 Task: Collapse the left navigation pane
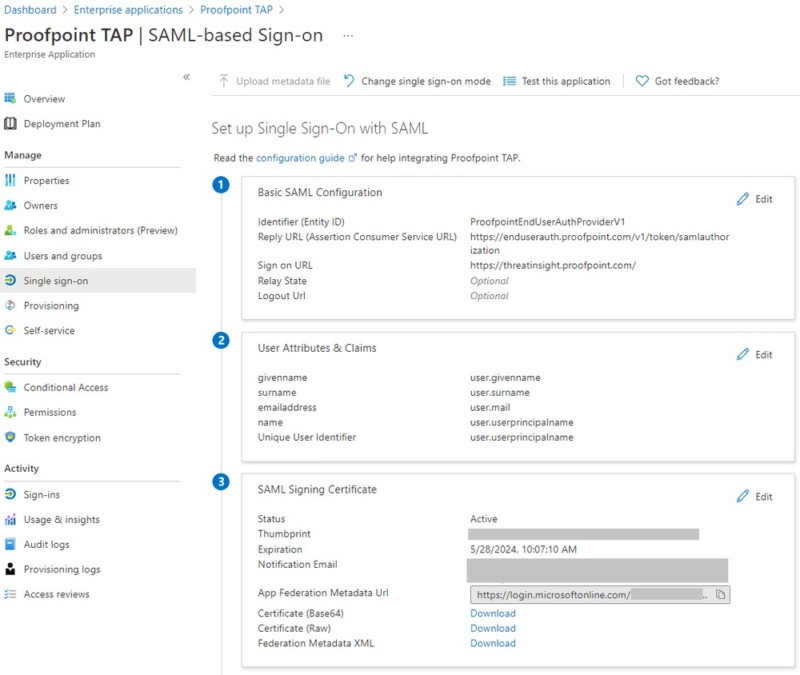185,77
